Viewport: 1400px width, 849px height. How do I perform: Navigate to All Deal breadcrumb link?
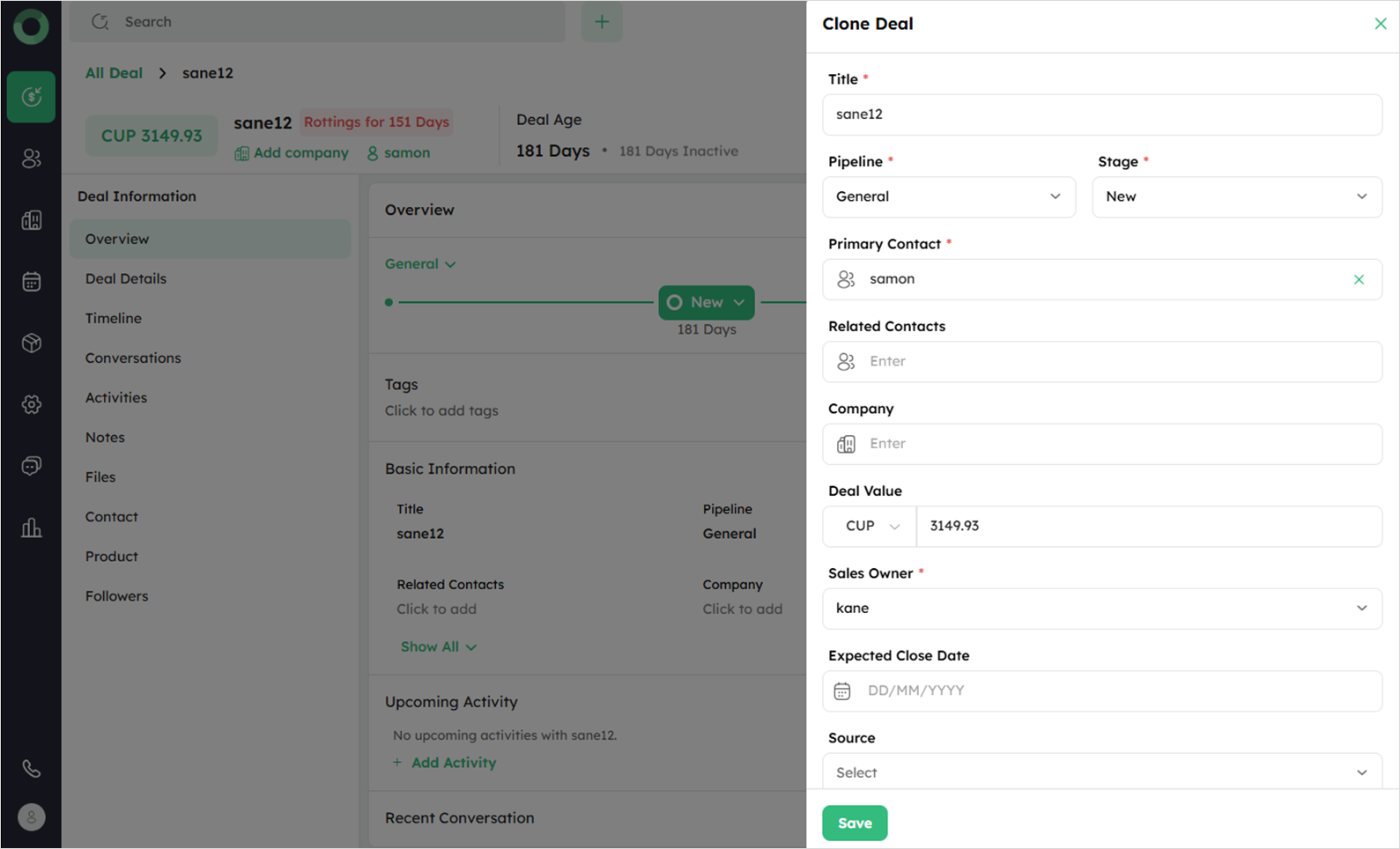point(114,73)
